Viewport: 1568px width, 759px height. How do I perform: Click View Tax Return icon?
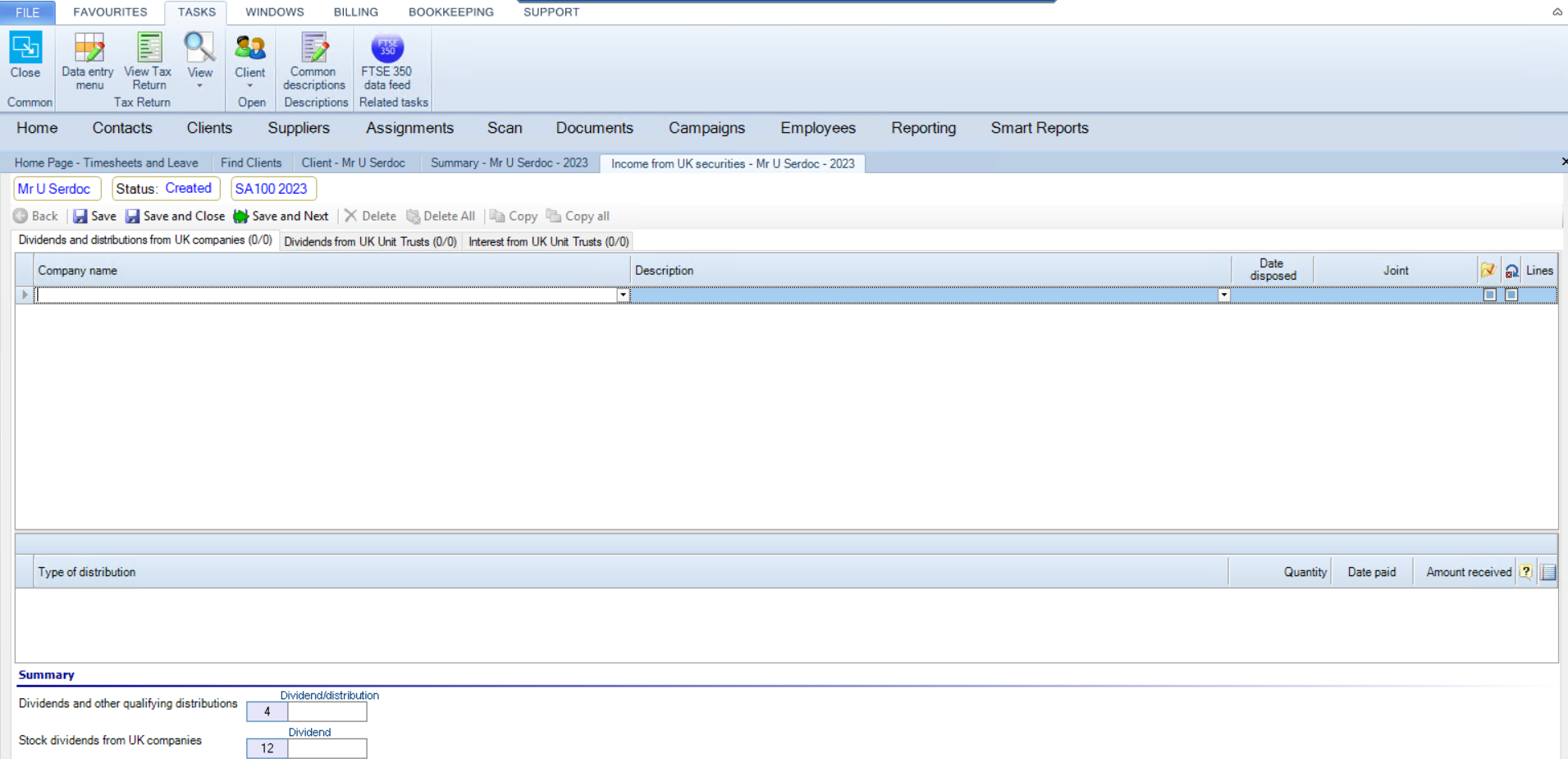coord(149,62)
